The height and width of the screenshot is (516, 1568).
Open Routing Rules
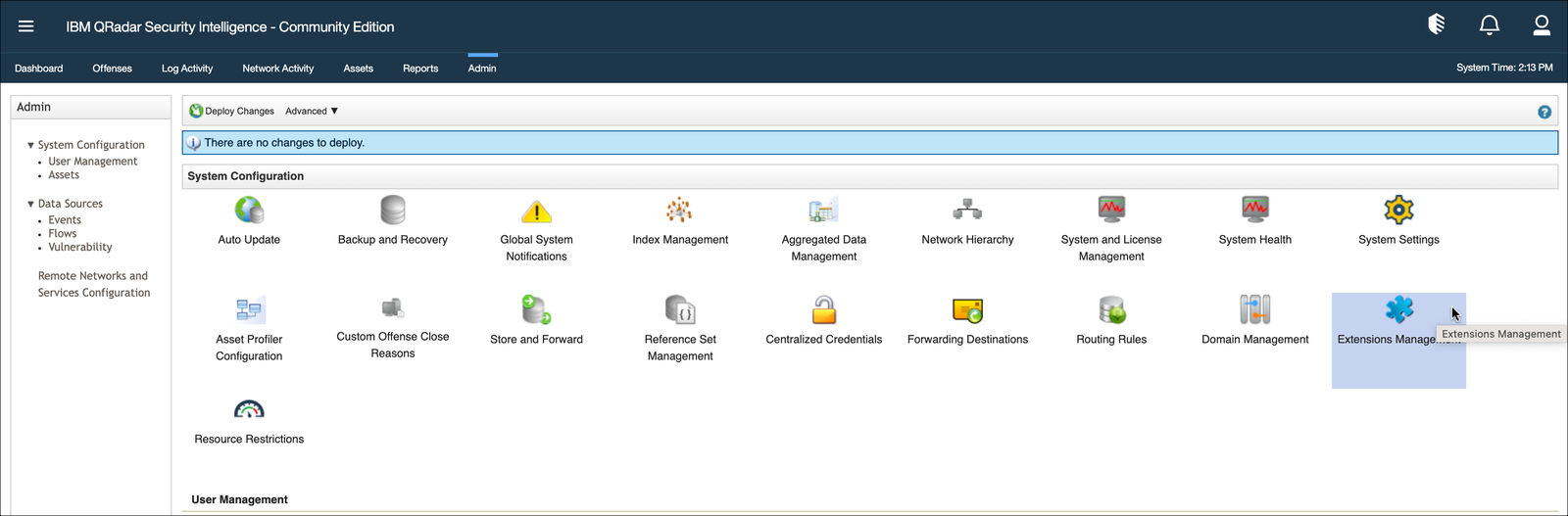point(1111,320)
